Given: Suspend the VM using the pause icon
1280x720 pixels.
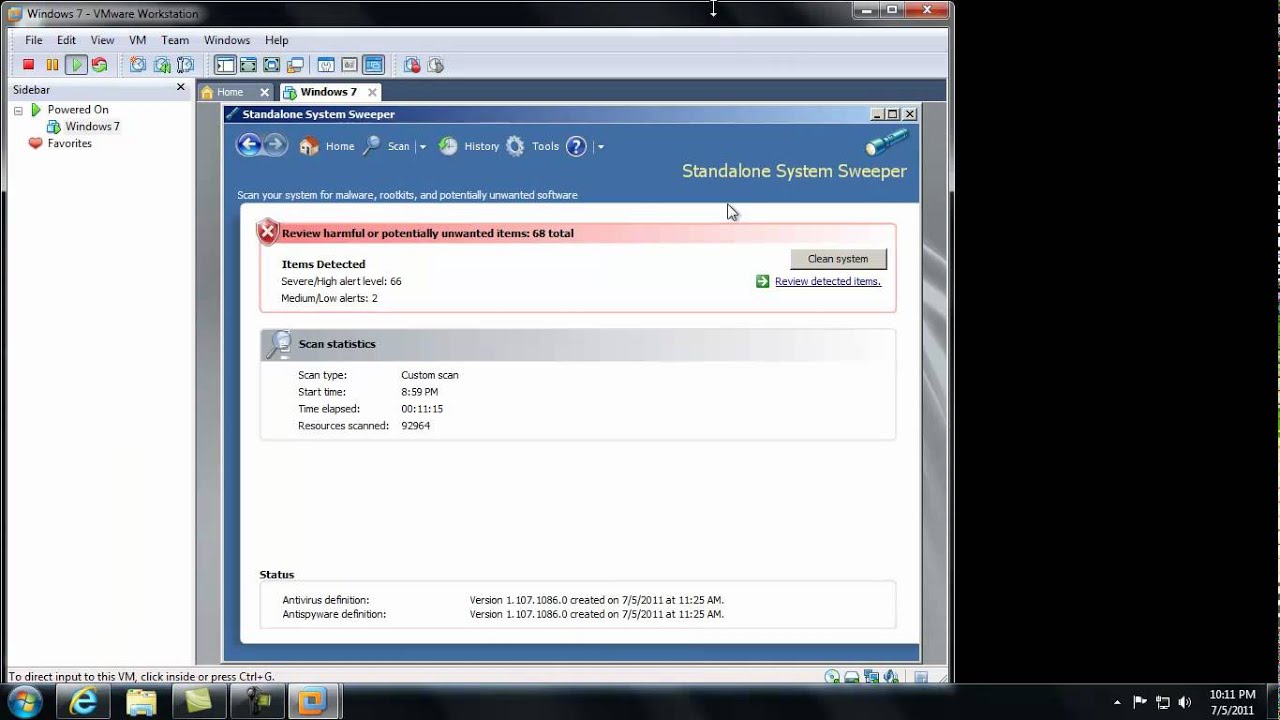Looking at the screenshot, I should (x=53, y=65).
